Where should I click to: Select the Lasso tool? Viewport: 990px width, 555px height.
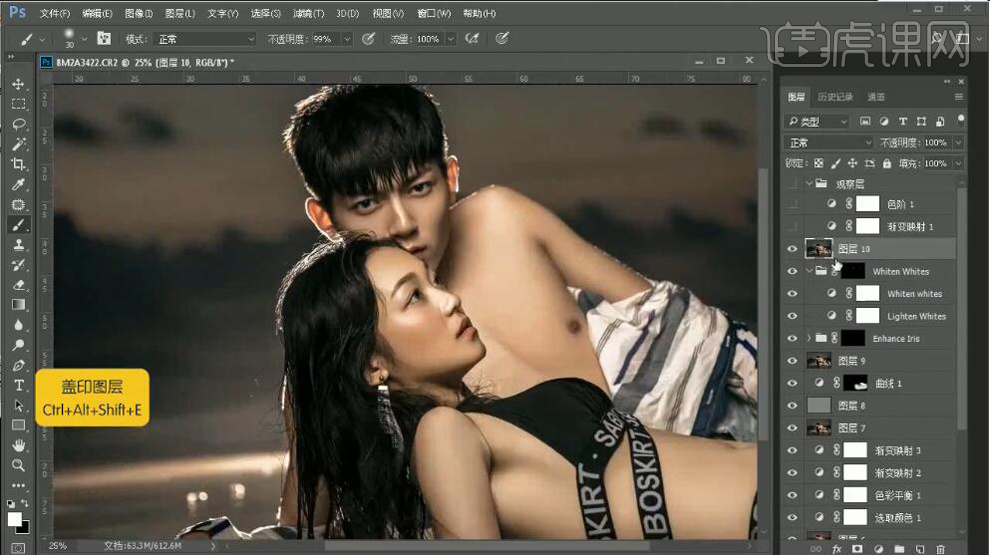[18, 124]
